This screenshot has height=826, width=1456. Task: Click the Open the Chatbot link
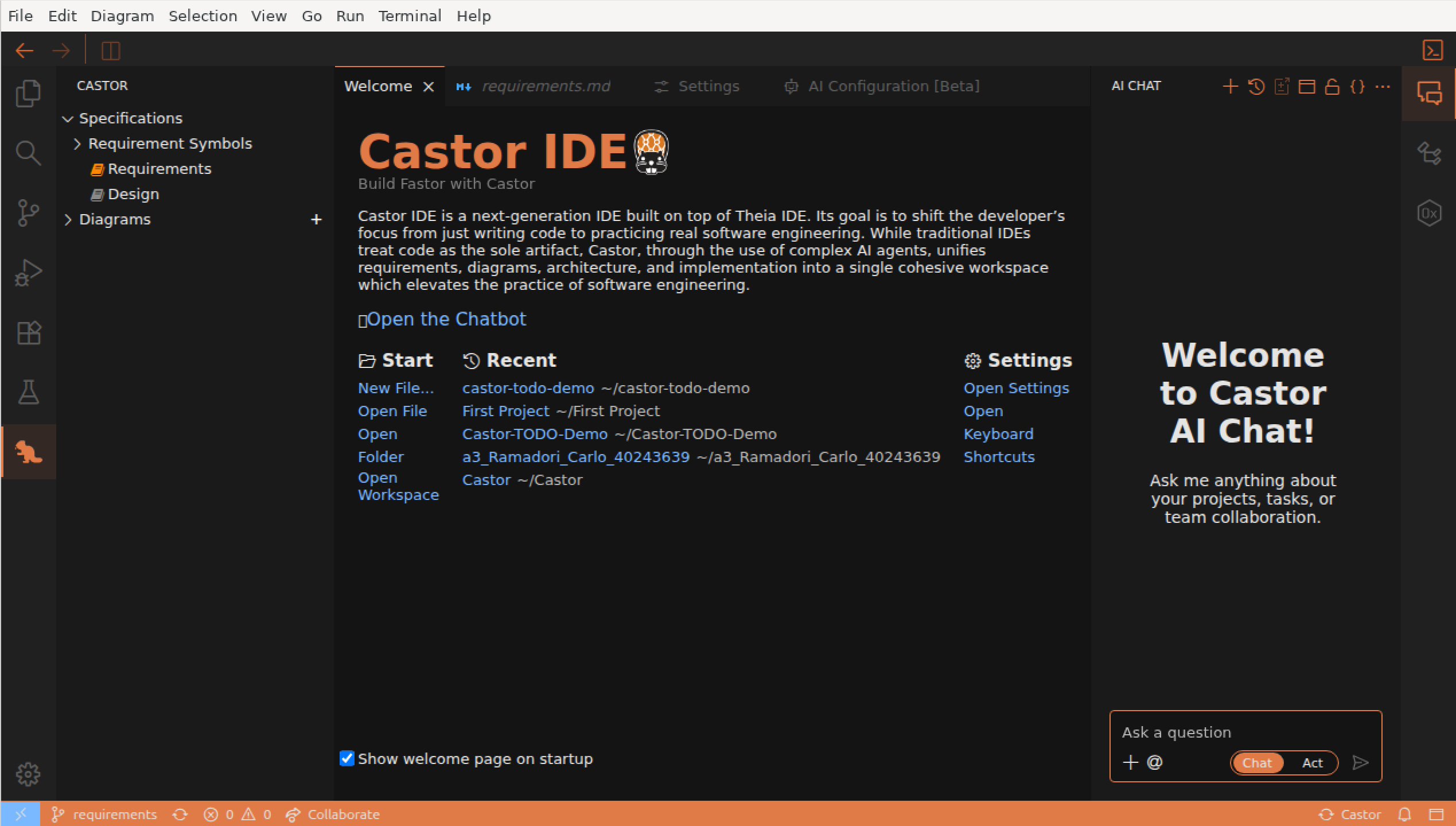coord(446,319)
